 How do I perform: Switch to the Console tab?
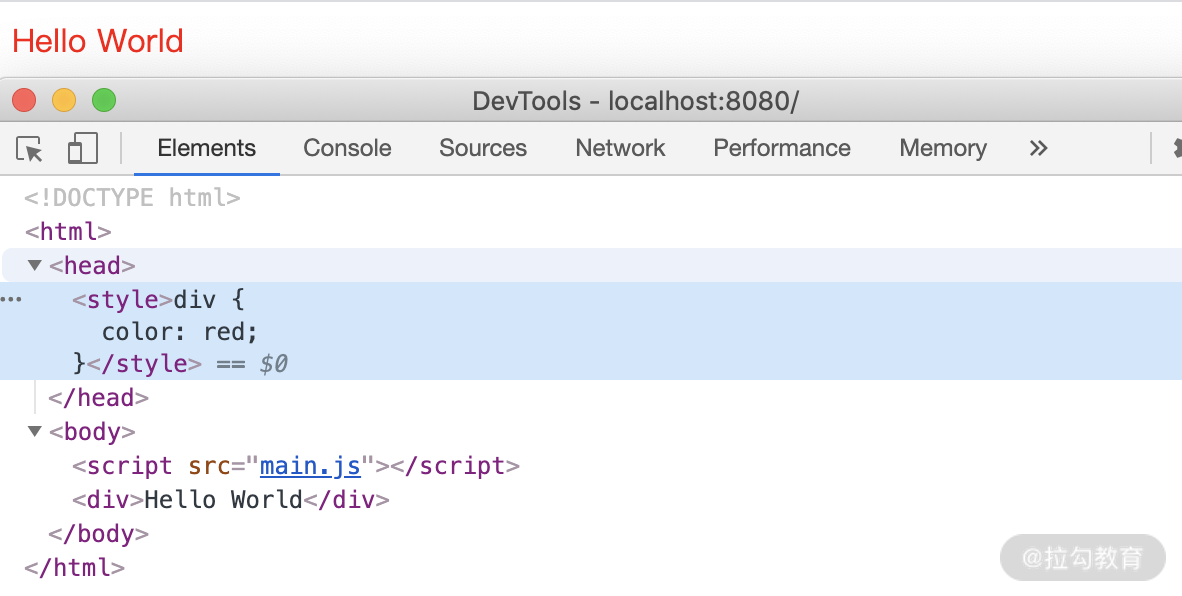tap(347, 149)
